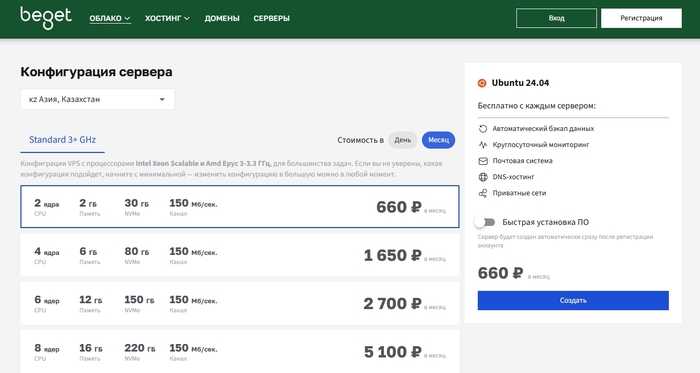Click the DNS-хостинг globe icon
Image resolution: width=700 pixels, height=373 pixels.
(x=483, y=177)
